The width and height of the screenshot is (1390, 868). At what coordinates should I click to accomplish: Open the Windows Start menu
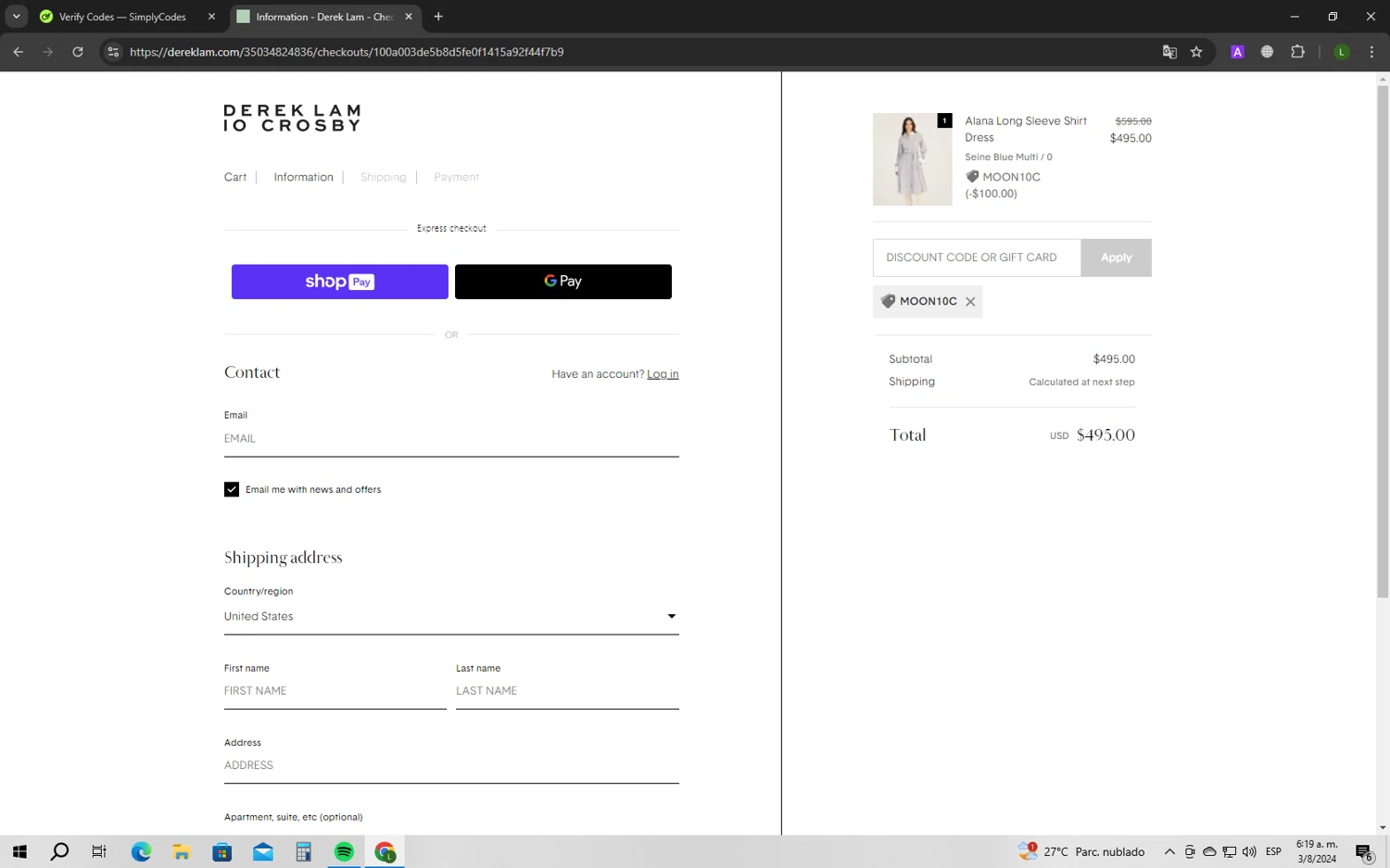19,852
